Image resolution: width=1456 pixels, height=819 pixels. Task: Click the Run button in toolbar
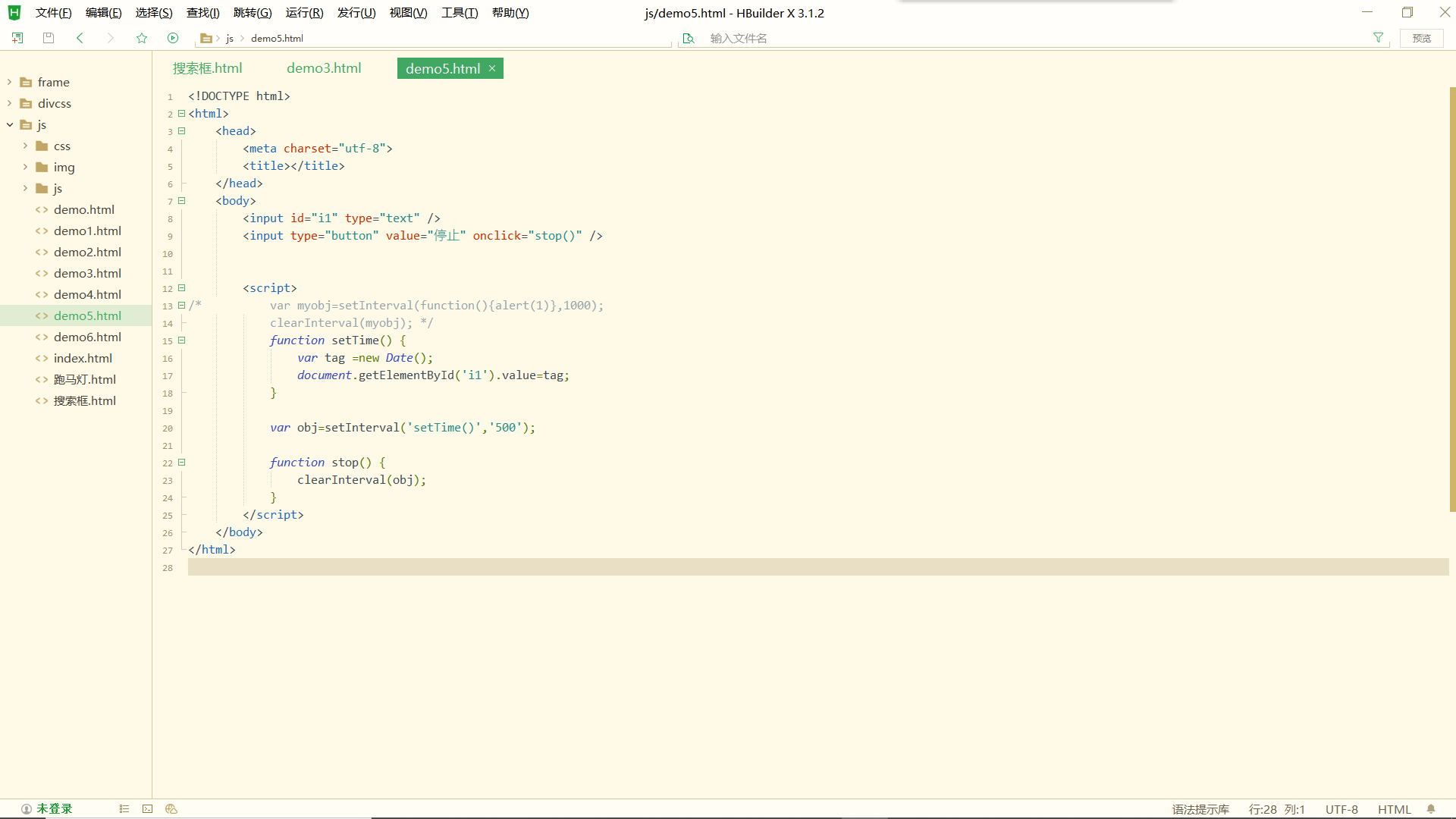[173, 37]
